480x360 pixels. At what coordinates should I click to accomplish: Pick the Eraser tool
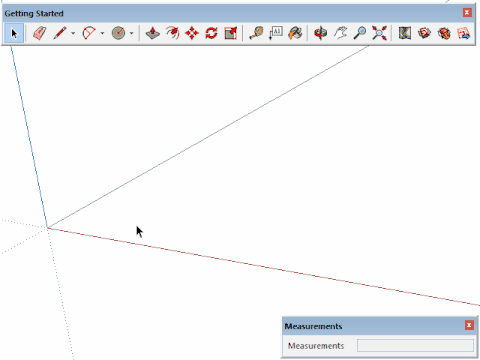click(40, 33)
